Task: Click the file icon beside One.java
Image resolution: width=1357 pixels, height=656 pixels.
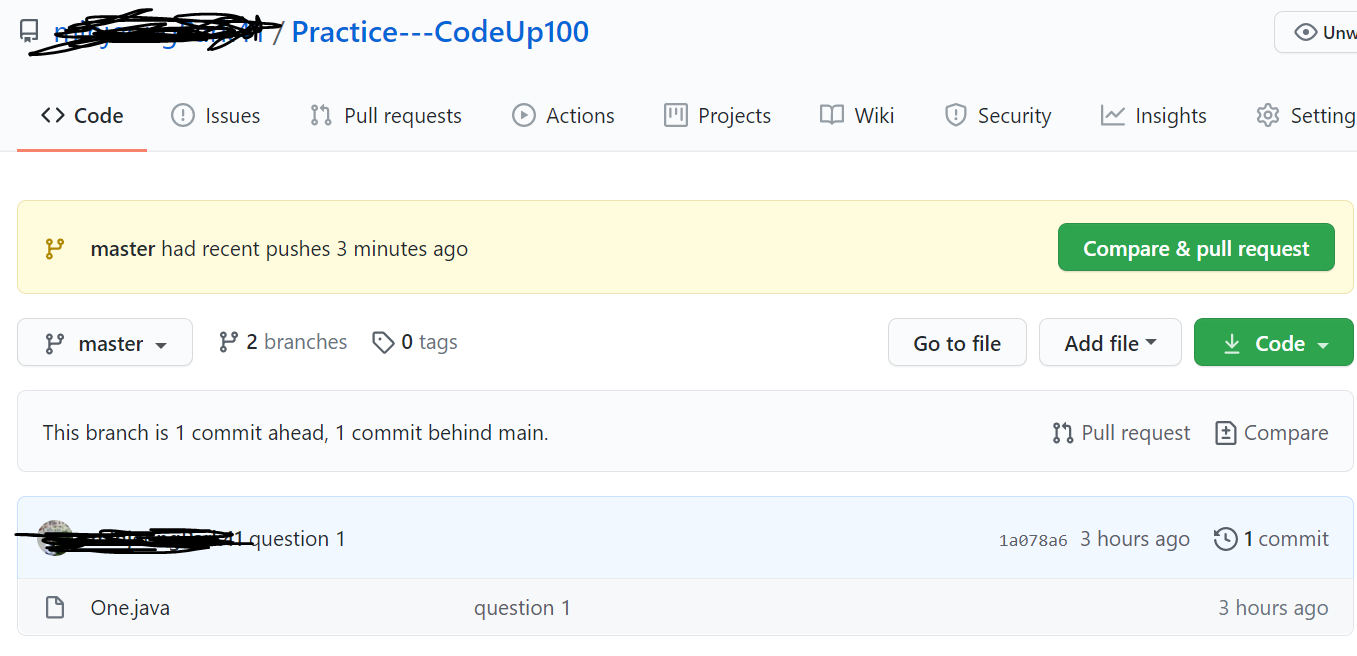Action: (56, 607)
